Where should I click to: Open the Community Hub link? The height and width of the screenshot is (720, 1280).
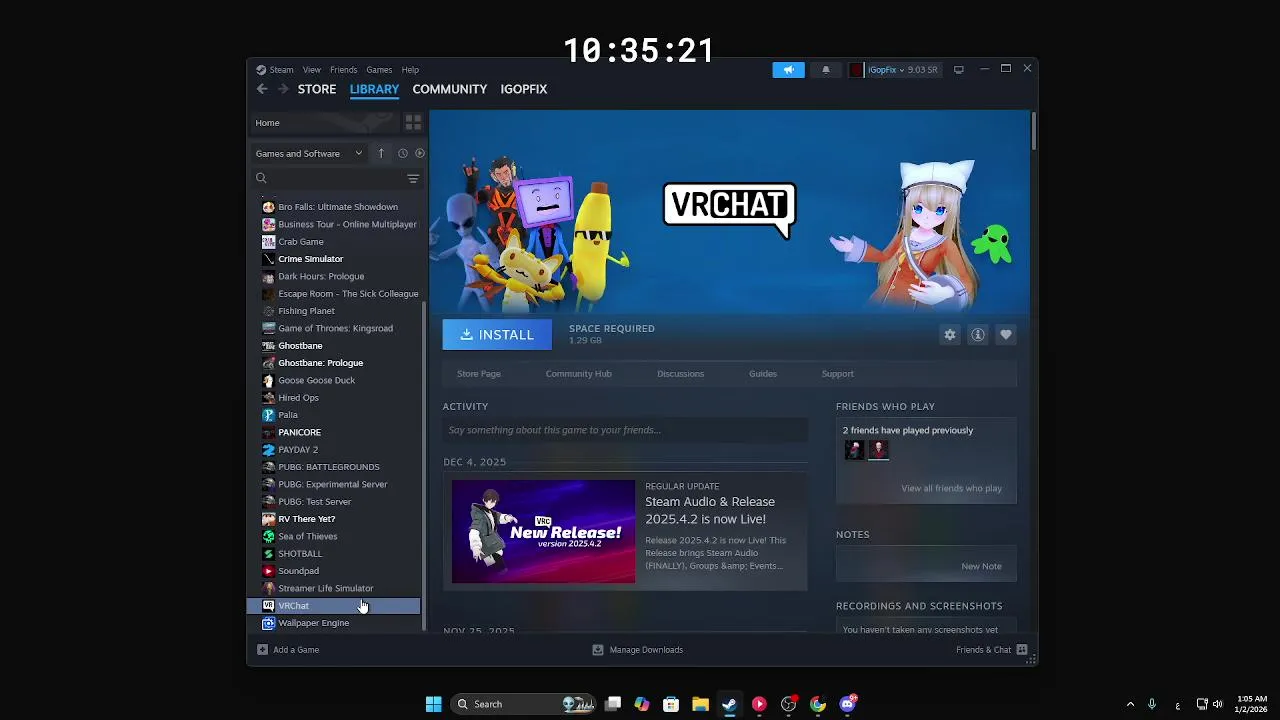[x=579, y=373]
